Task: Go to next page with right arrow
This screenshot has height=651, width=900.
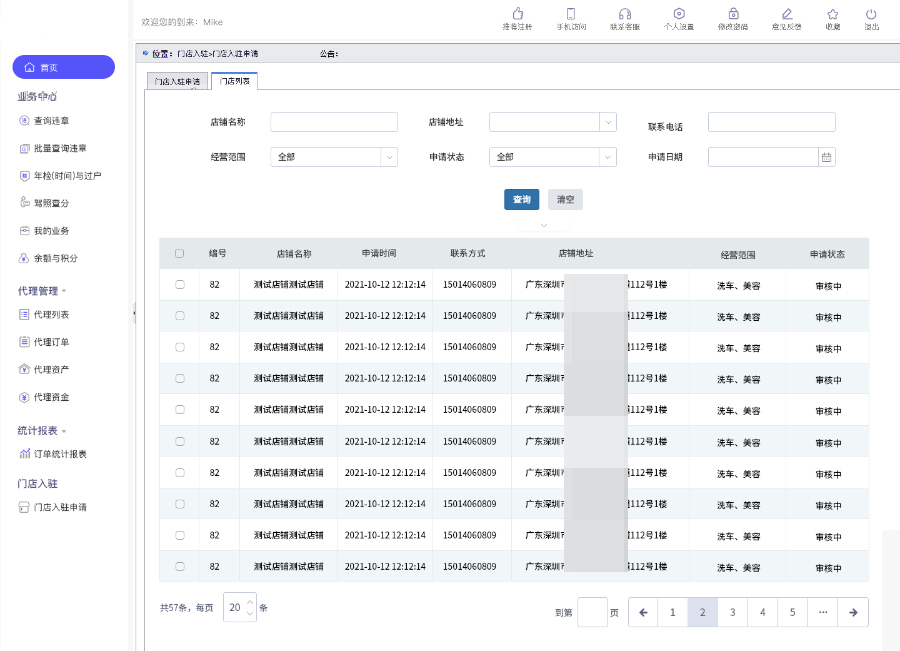Action: (853, 613)
